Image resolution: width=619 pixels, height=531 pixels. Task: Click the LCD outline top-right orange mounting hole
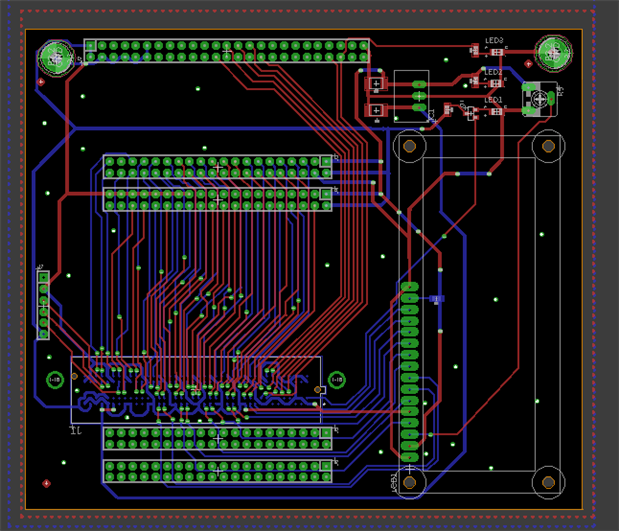pos(548,146)
